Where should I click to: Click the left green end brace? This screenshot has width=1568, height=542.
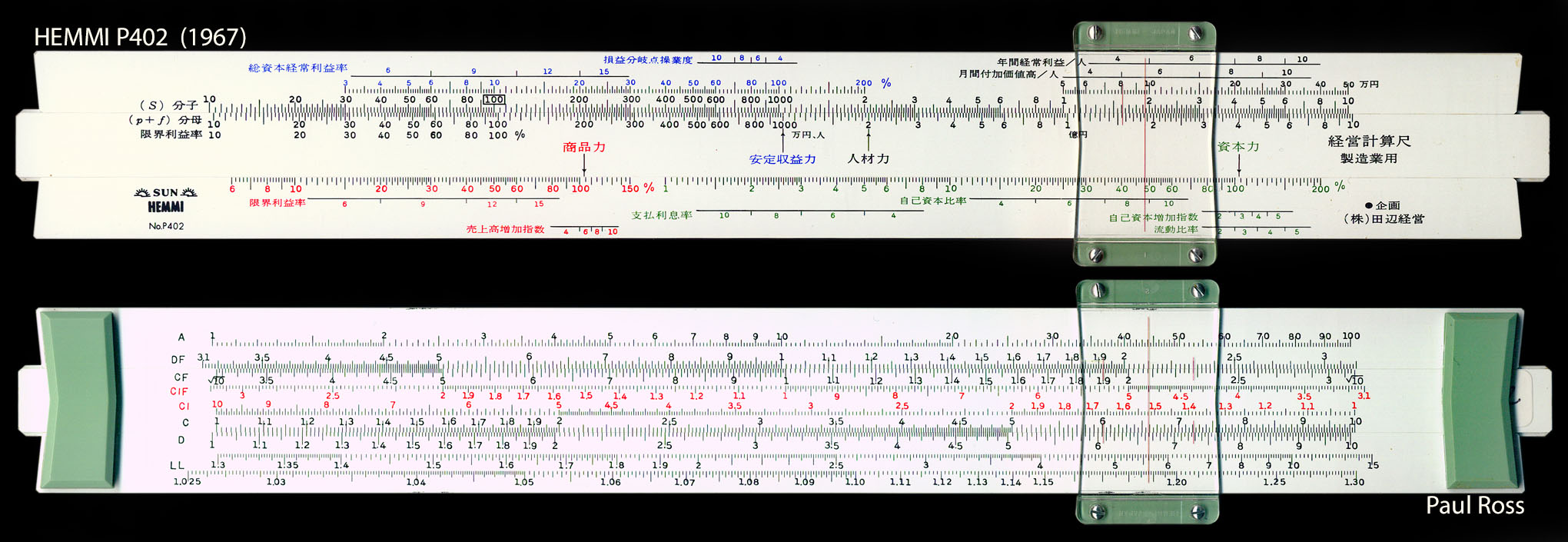pos(78,400)
